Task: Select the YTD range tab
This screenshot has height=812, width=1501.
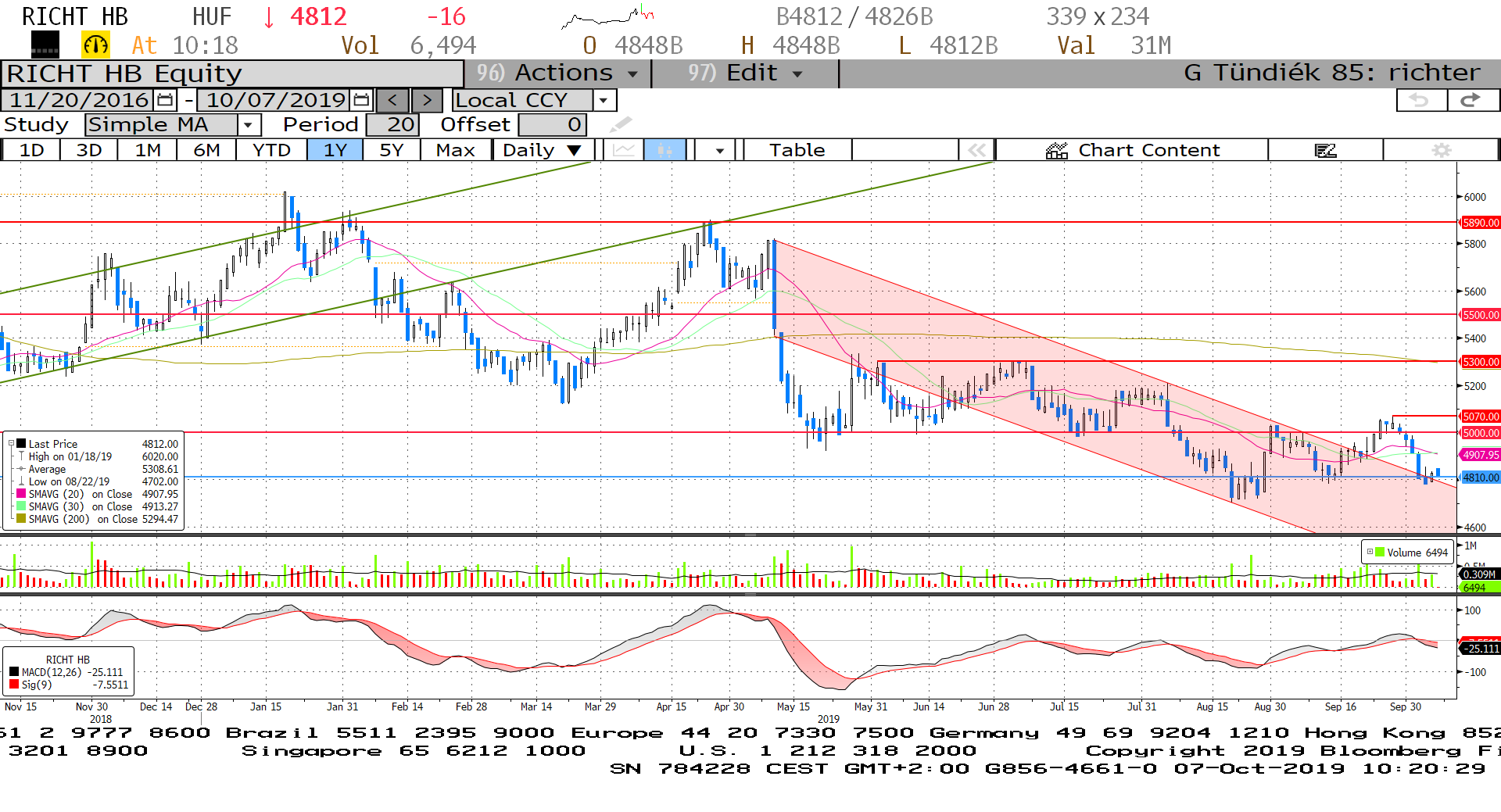Action: (271, 149)
